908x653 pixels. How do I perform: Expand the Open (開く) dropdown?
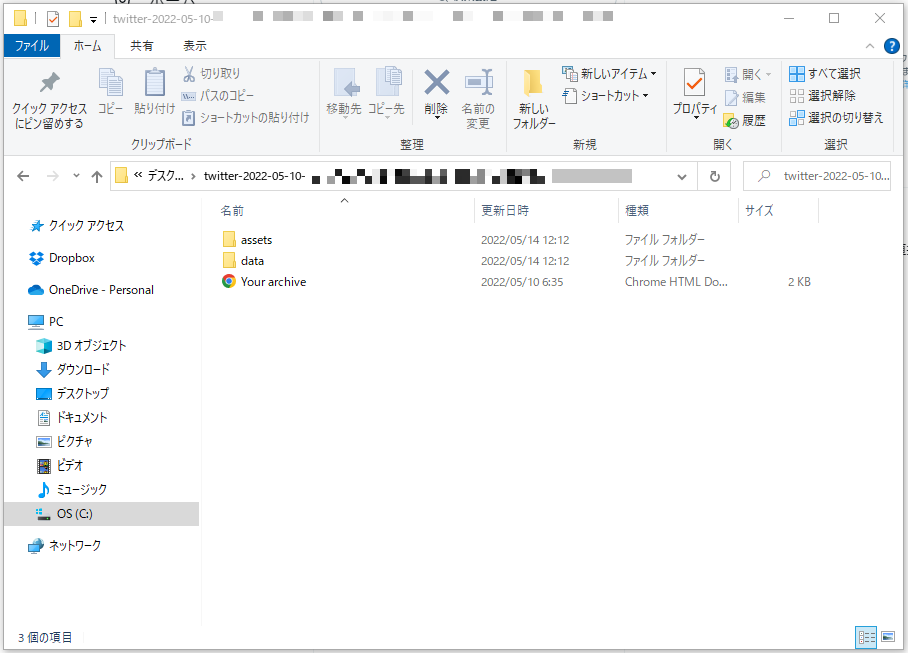(x=768, y=74)
